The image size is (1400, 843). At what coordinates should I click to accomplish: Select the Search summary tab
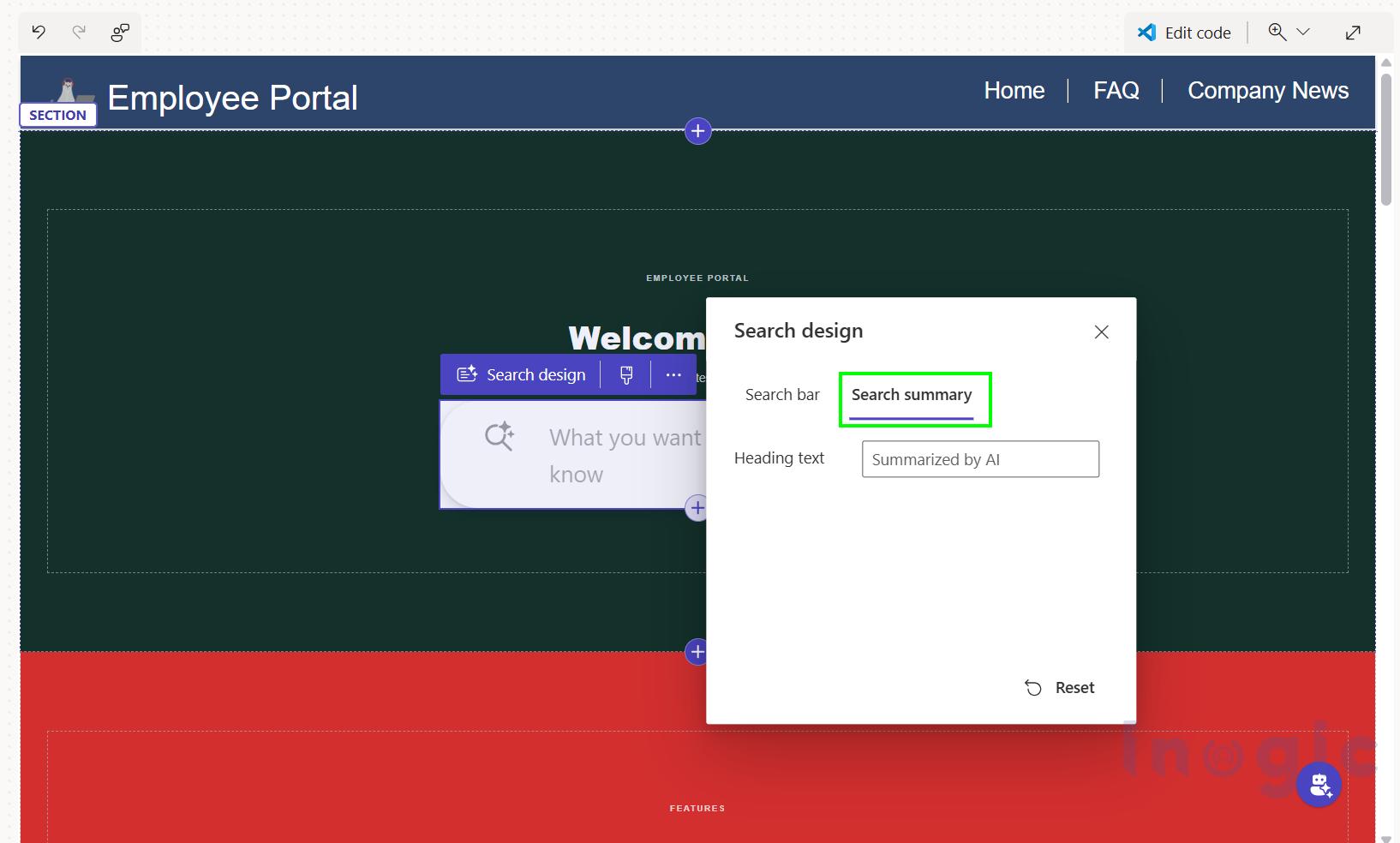[x=912, y=395]
